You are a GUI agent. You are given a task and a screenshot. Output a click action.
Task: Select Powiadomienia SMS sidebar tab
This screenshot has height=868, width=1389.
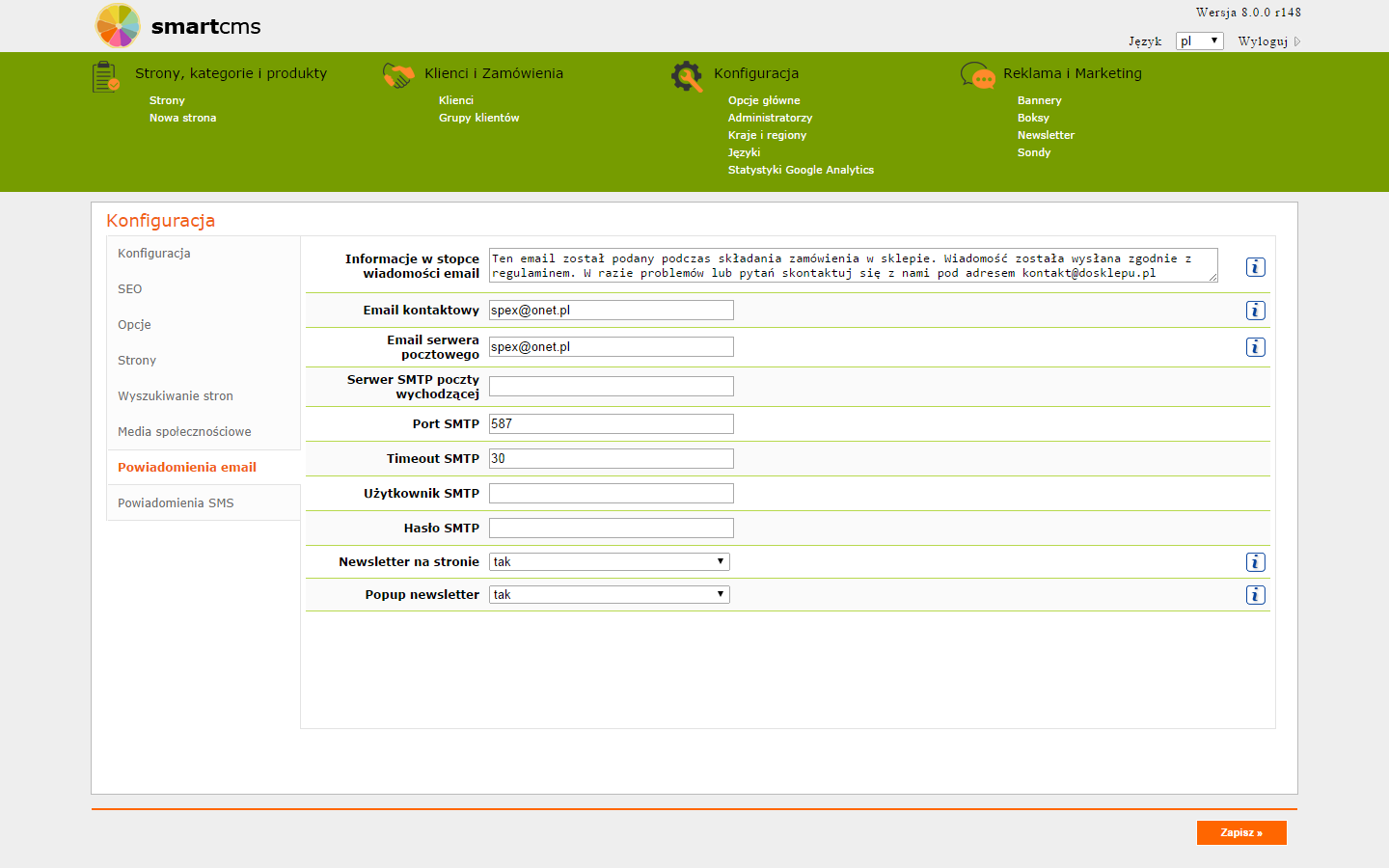coord(204,503)
